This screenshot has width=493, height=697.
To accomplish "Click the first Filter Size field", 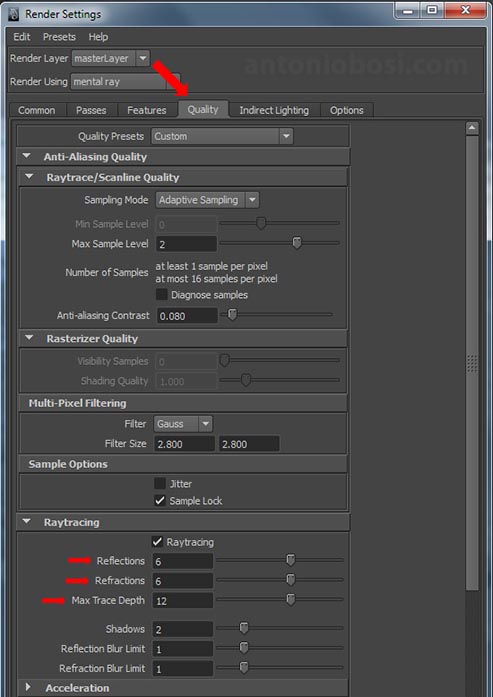I will click(x=184, y=444).
